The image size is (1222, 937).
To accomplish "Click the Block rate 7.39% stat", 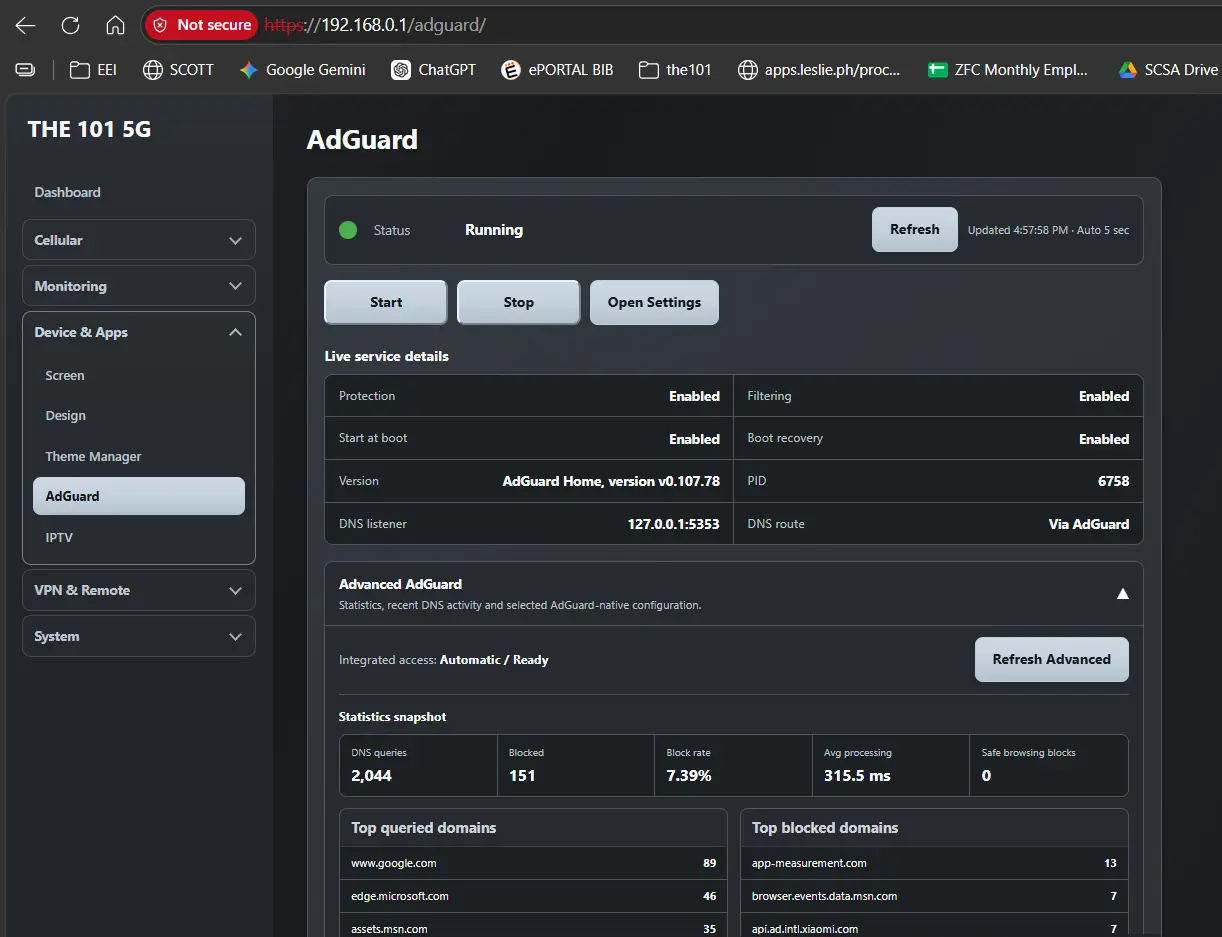I will click(x=734, y=766).
